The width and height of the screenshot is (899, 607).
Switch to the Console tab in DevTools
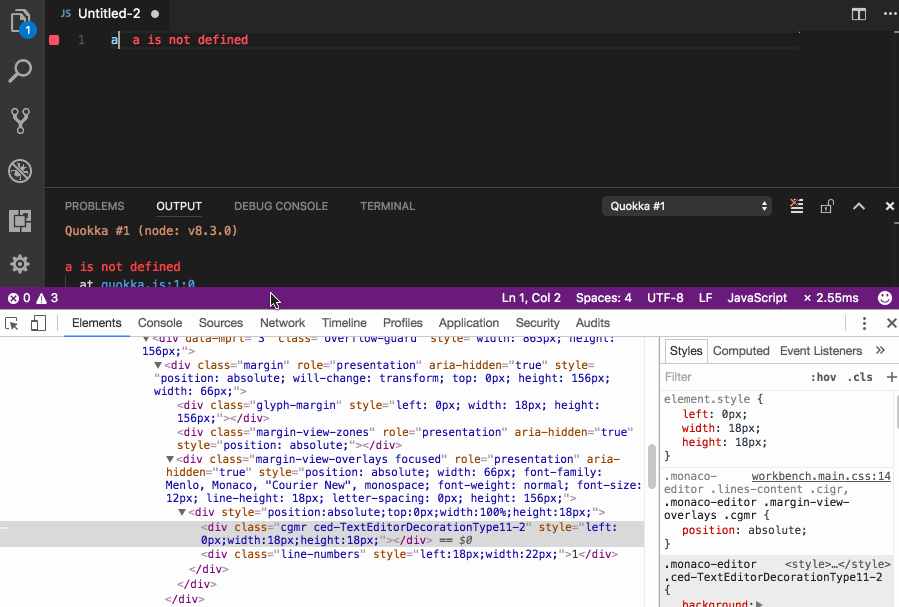pos(160,323)
